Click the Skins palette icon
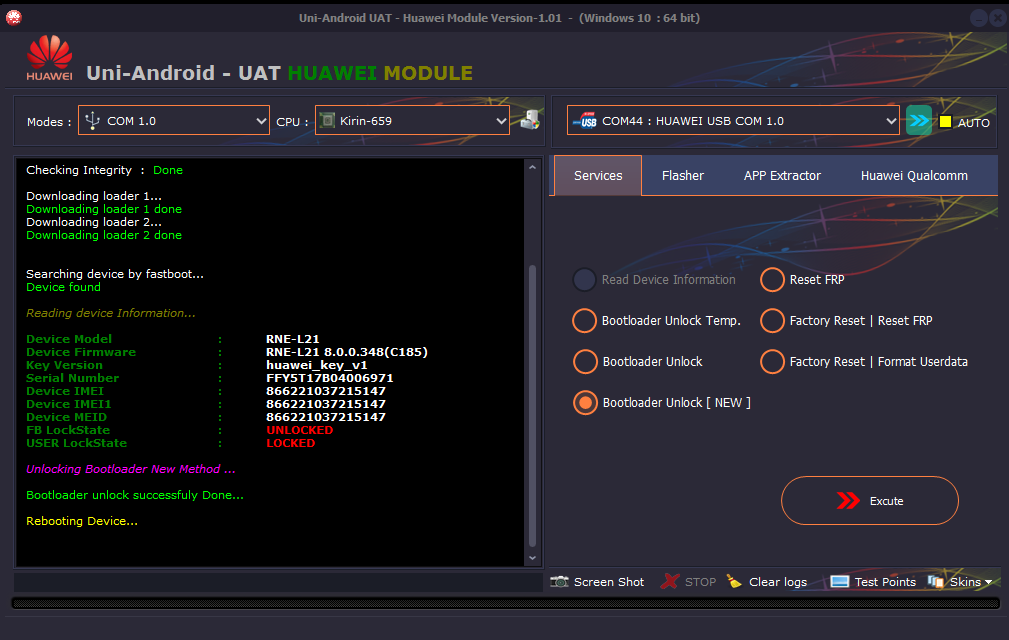 tap(936, 581)
